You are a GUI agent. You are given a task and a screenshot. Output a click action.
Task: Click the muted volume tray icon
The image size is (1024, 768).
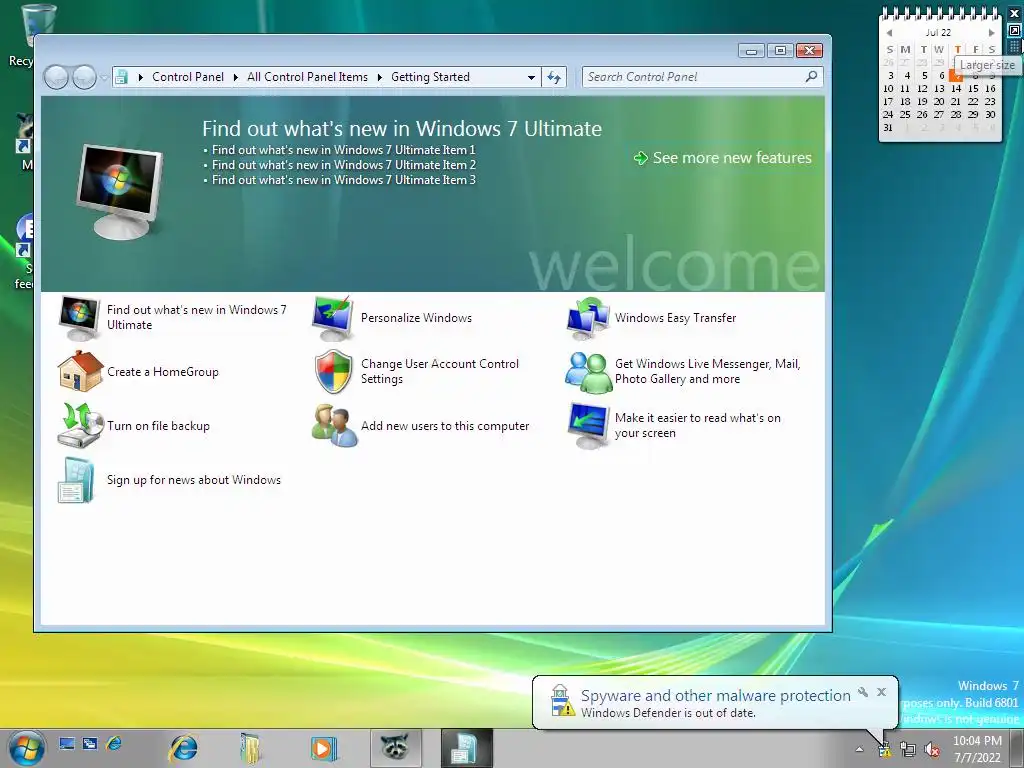click(932, 750)
